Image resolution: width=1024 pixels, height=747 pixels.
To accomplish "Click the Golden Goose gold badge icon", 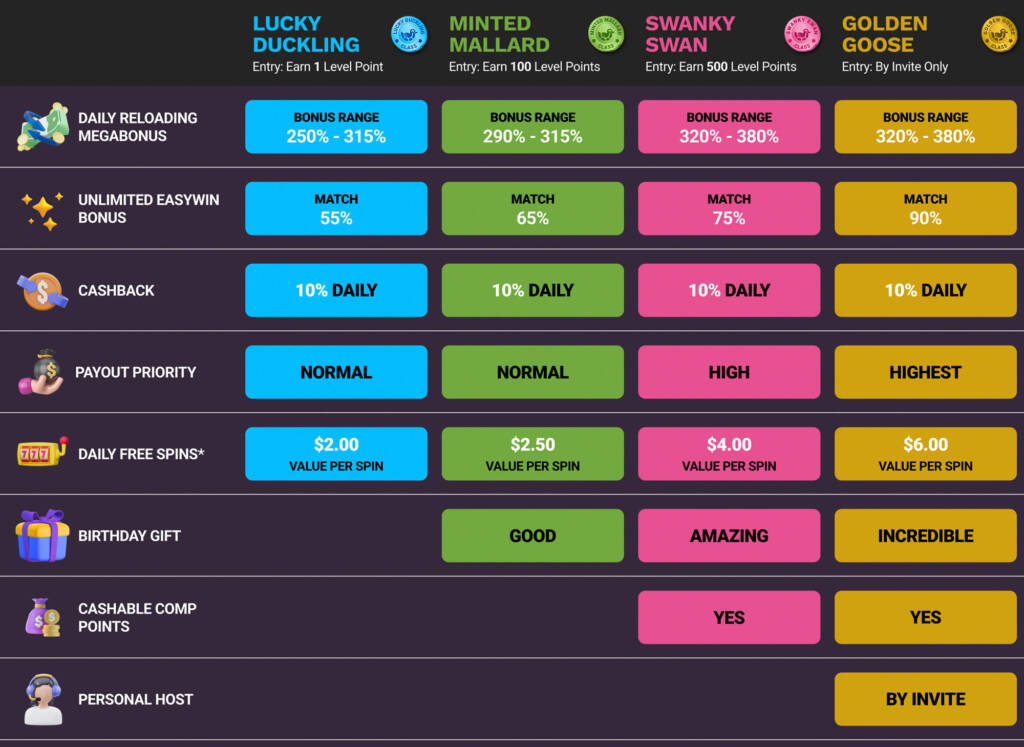I will pyautogui.click(x=998, y=34).
